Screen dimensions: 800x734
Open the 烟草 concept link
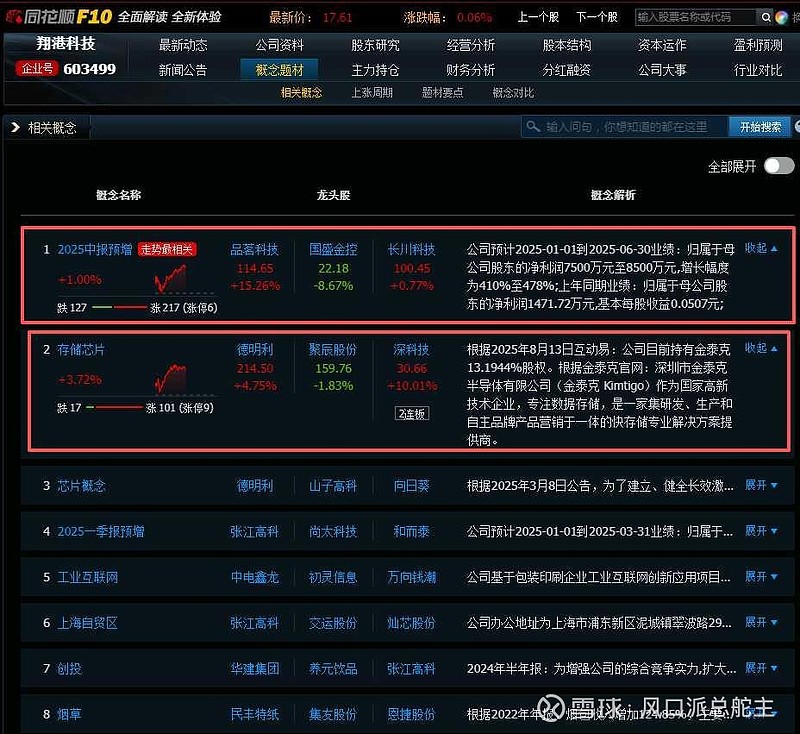(69, 714)
